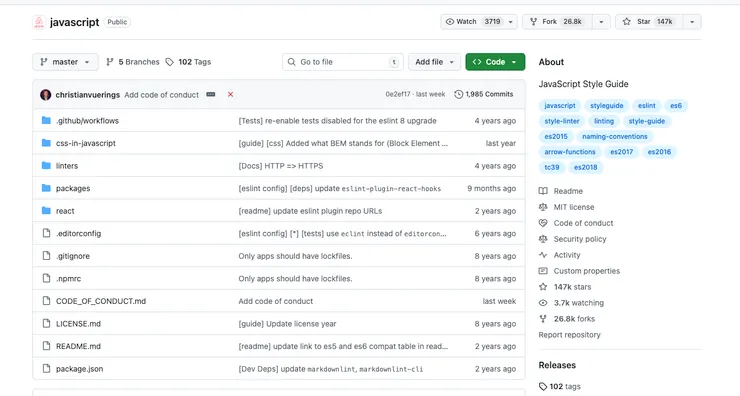View the 1,985 Commits history
Image resolution: width=740 pixels, height=396 pixels.
(x=484, y=94)
